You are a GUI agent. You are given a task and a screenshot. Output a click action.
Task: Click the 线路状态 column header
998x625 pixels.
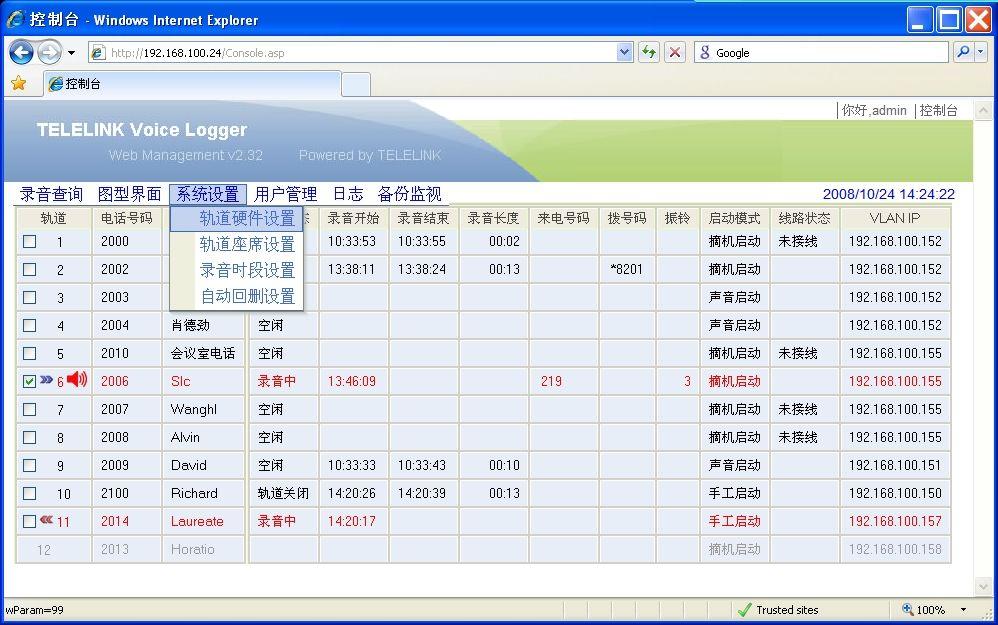805,218
